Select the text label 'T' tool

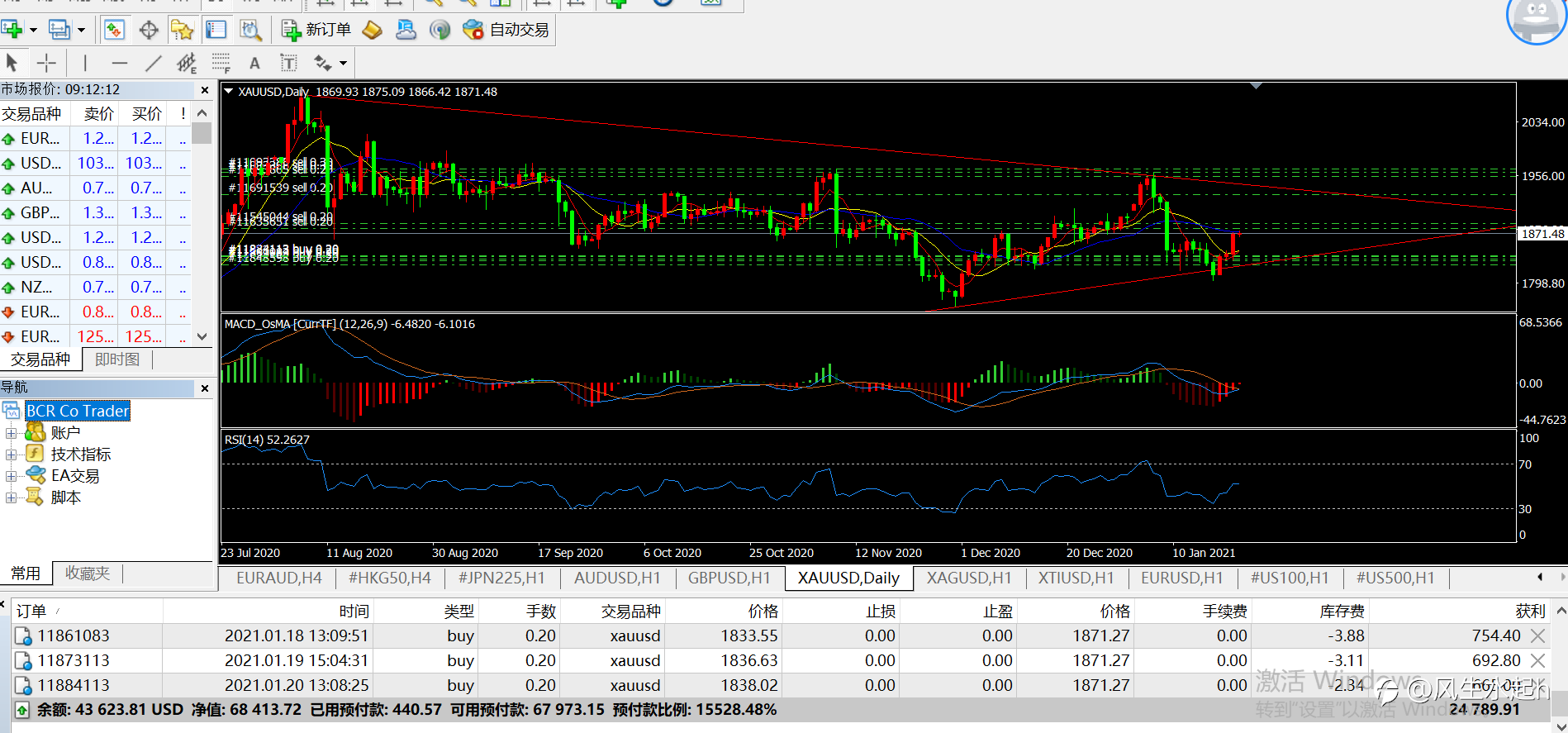tap(288, 63)
